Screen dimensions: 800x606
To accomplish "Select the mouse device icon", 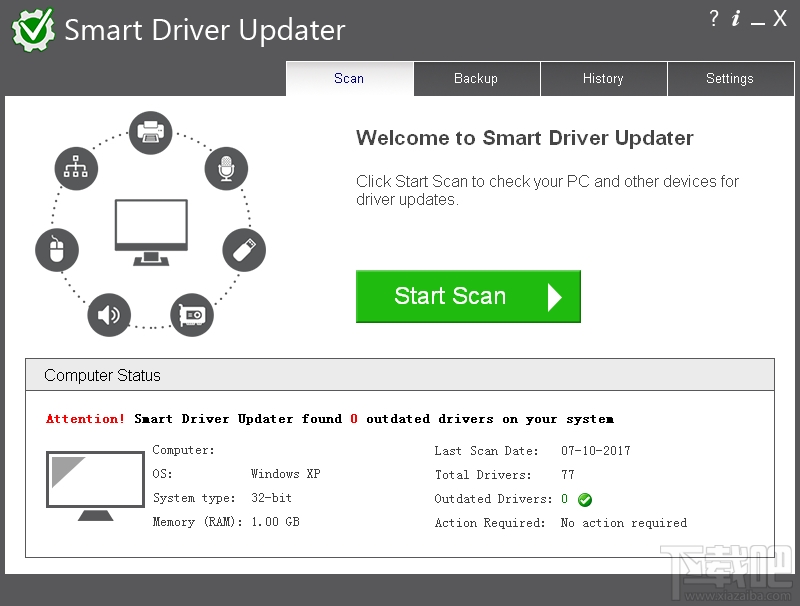I will click(x=57, y=250).
